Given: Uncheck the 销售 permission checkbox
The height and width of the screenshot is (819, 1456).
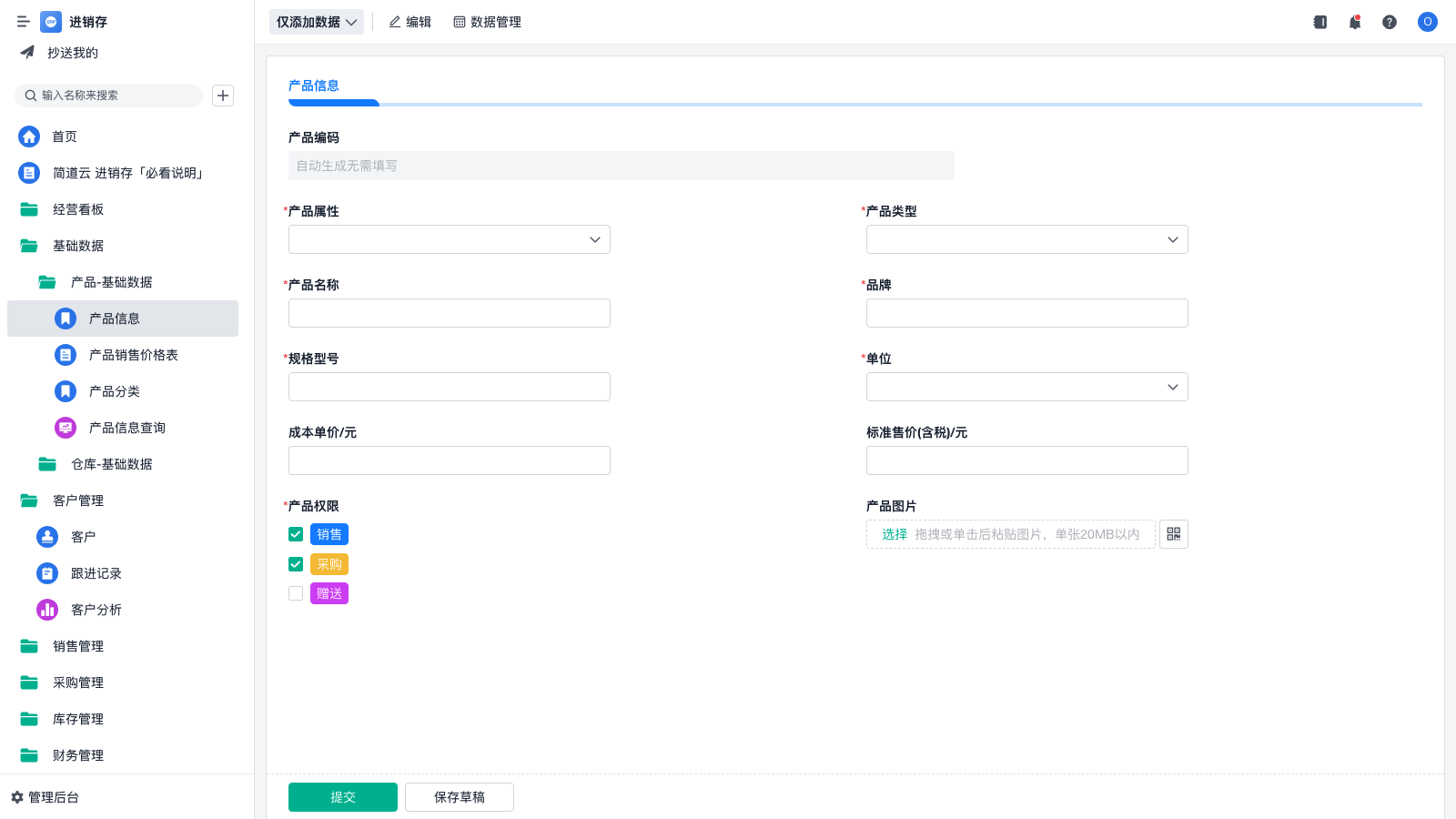Looking at the screenshot, I should coord(296,534).
